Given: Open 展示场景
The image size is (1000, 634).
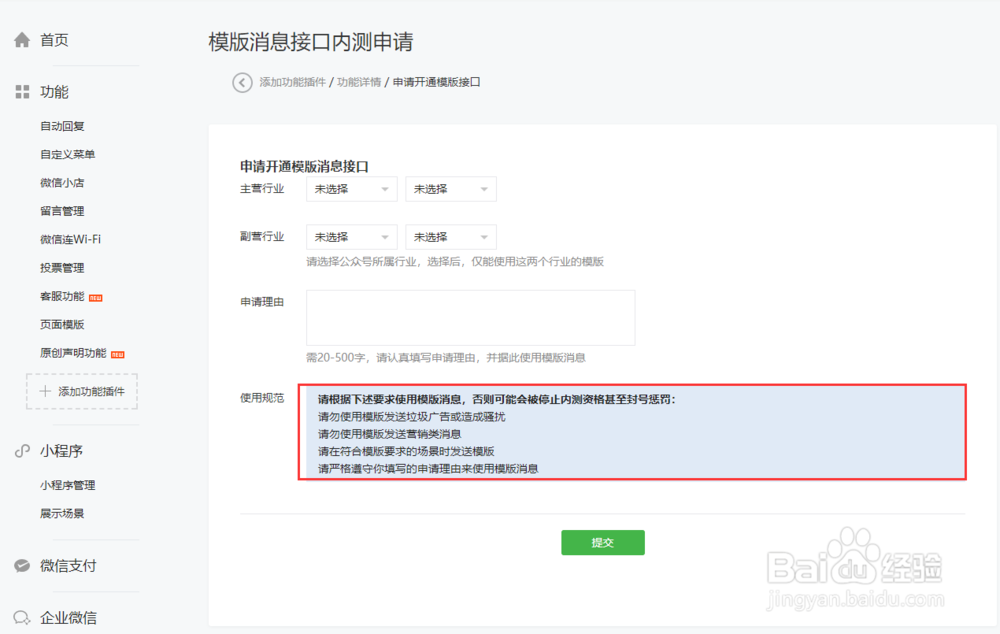Looking at the screenshot, I should click(62, 513).
